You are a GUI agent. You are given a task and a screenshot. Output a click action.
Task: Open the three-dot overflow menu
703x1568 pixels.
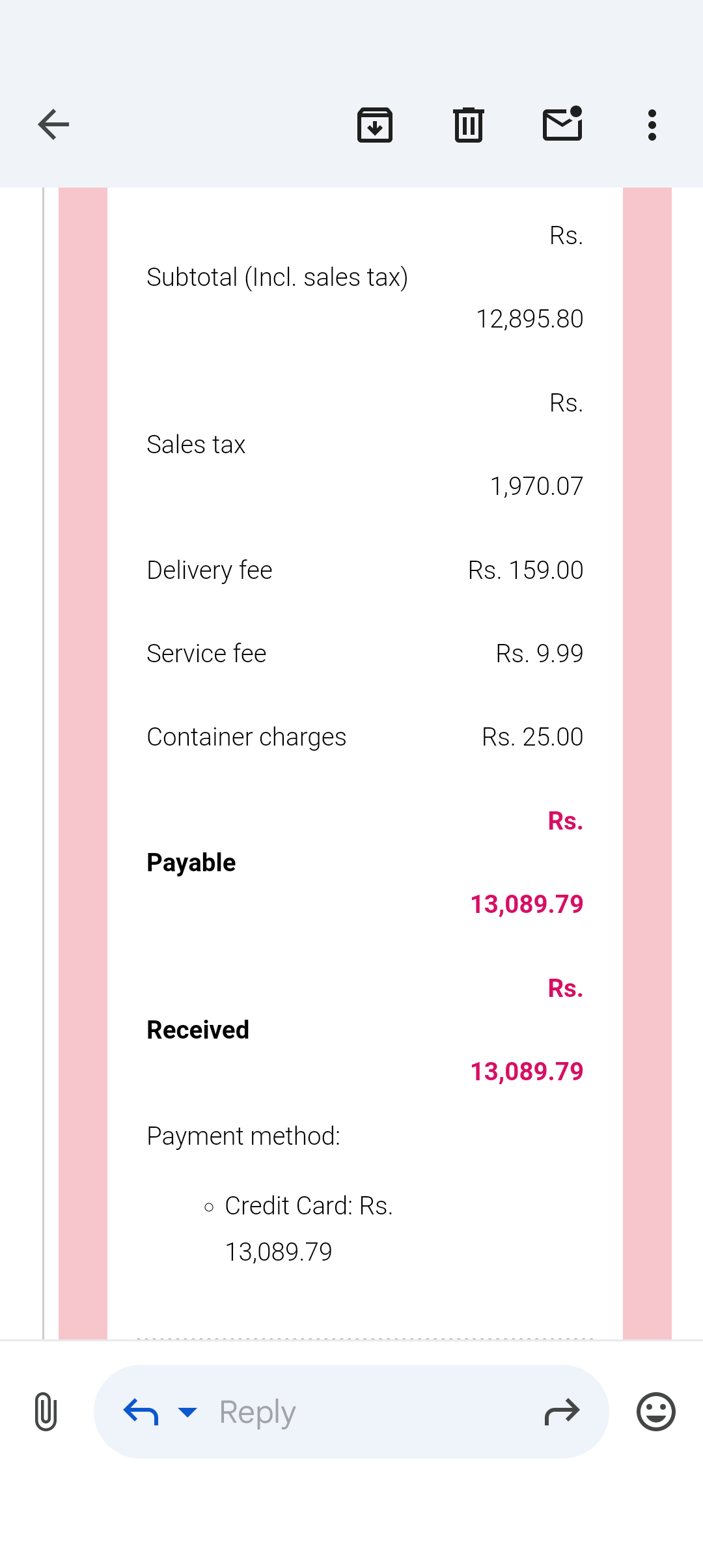[652, 124]
